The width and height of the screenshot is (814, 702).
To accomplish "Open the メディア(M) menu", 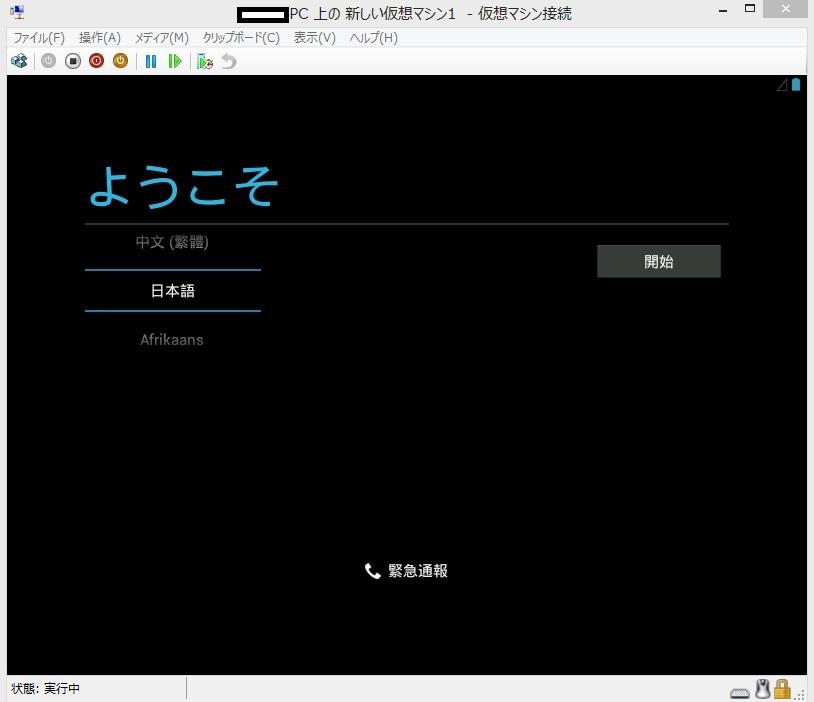I will [x=161, y=38].
